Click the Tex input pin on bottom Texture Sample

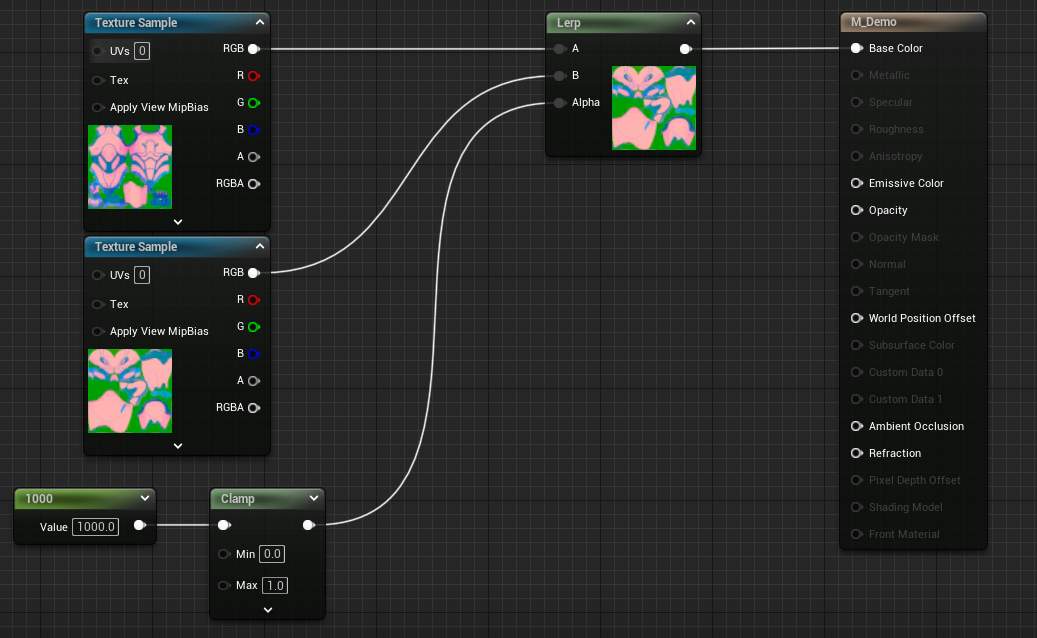click(98, 304)
